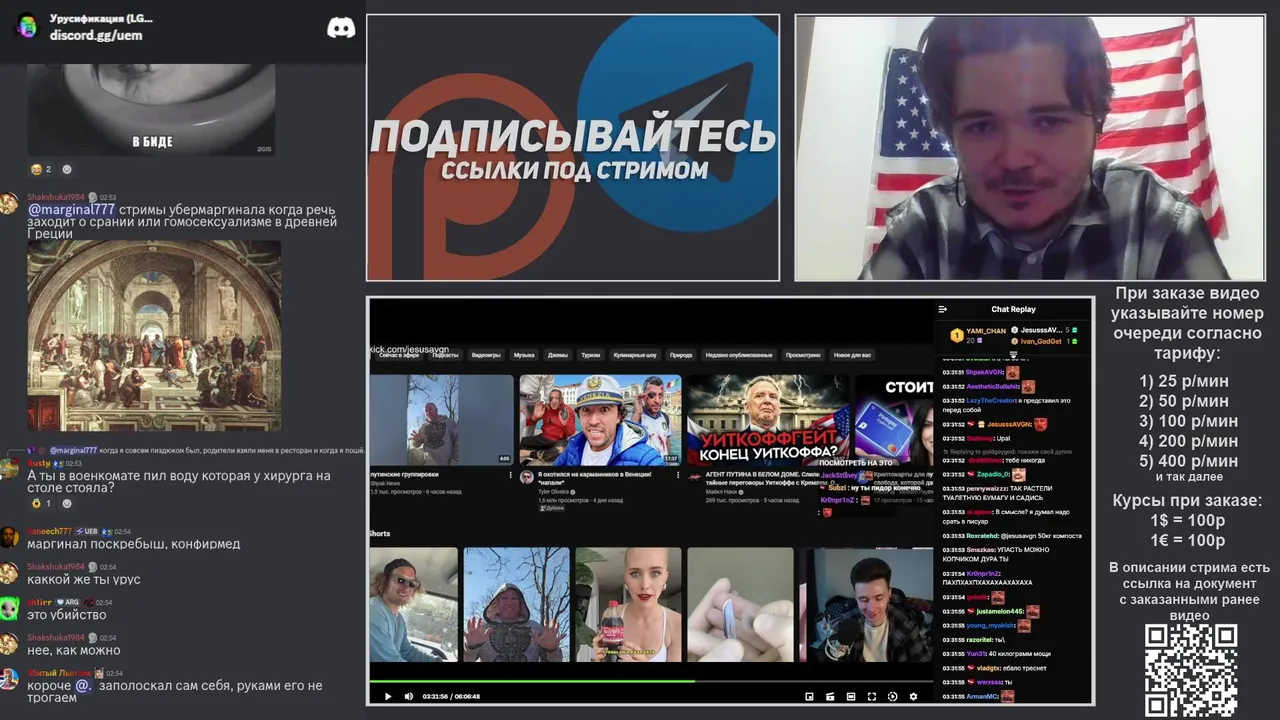Click username LazyTheCreator in chat replay
Viewport: 1280px width, 720px height.
tap(992, 400)
